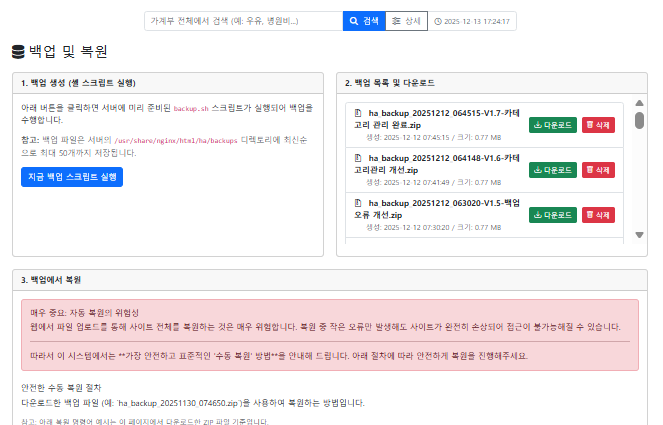Click file icon of V1.6 backup entry
The image size is (663, 425).
pyautogui.click(x=358, y=158)
